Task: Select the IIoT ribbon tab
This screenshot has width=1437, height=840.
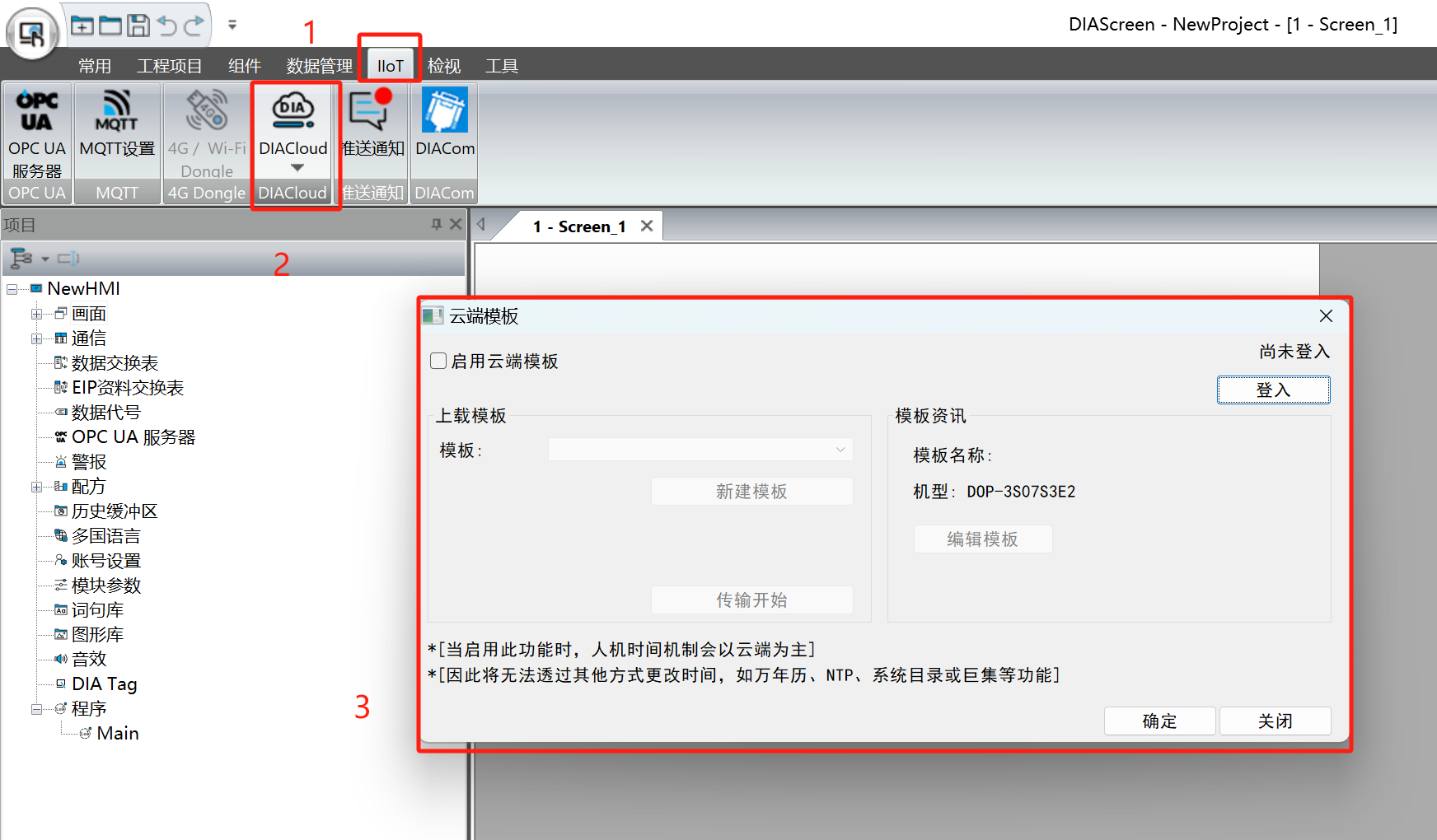Action: (x=391, y=66)
